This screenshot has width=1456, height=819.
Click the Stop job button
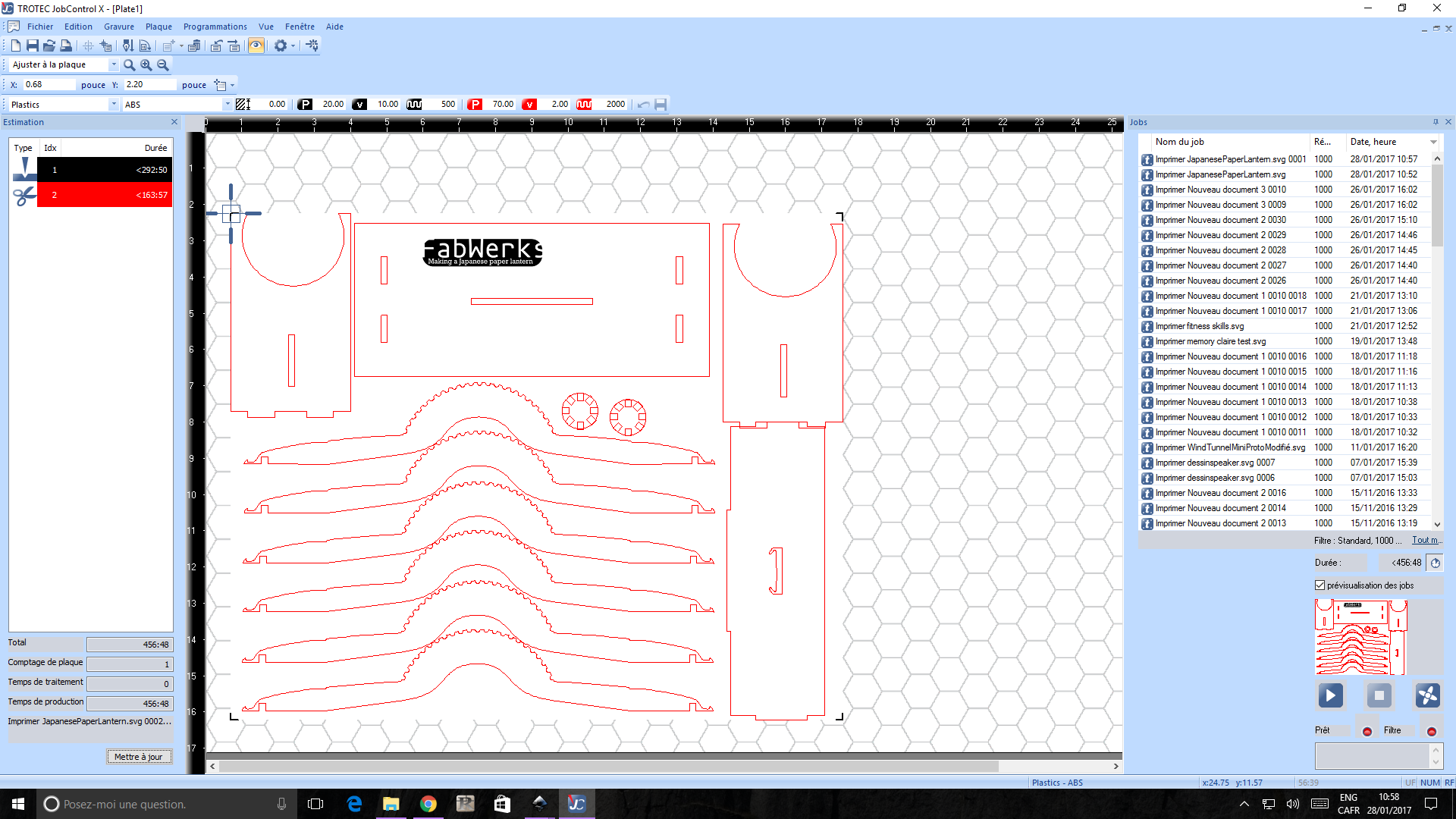click(x=1379, y=695)
